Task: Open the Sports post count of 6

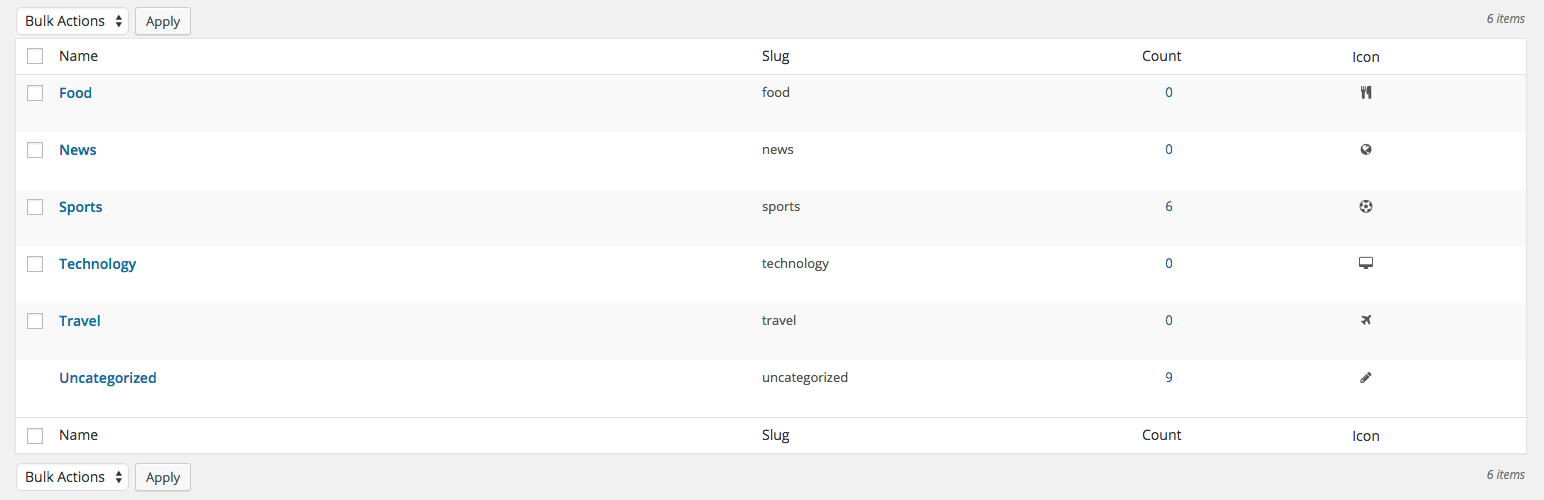Action: [1169, 207]
